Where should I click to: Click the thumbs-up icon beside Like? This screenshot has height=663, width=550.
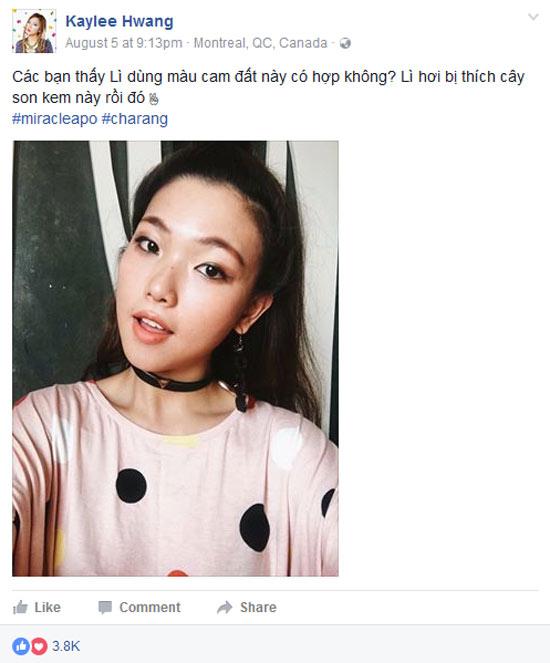coord(20,607)
